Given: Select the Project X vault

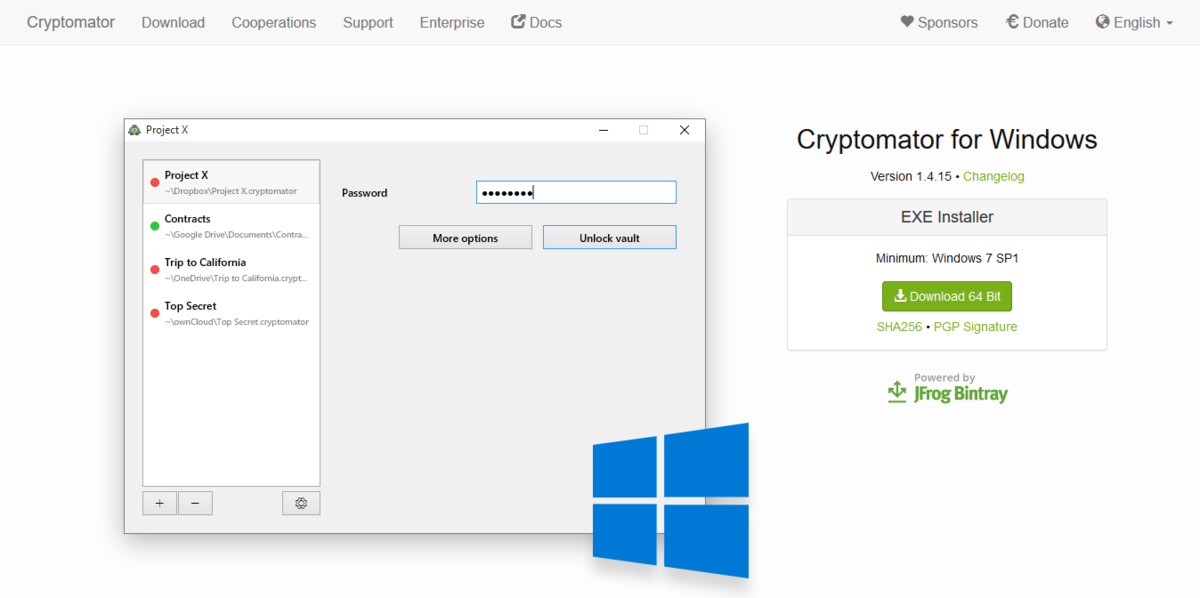Looking at the screenshot, I should click(x=231, y=182).
